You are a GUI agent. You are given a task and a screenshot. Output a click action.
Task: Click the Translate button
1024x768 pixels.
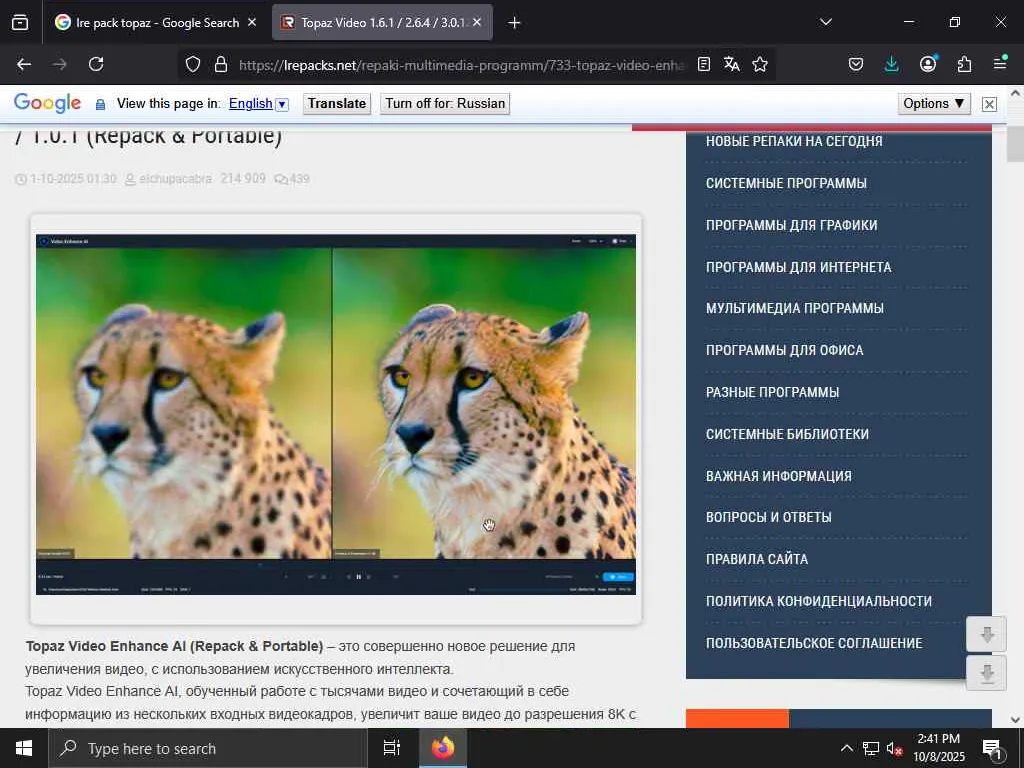click(x=337, y=104)
